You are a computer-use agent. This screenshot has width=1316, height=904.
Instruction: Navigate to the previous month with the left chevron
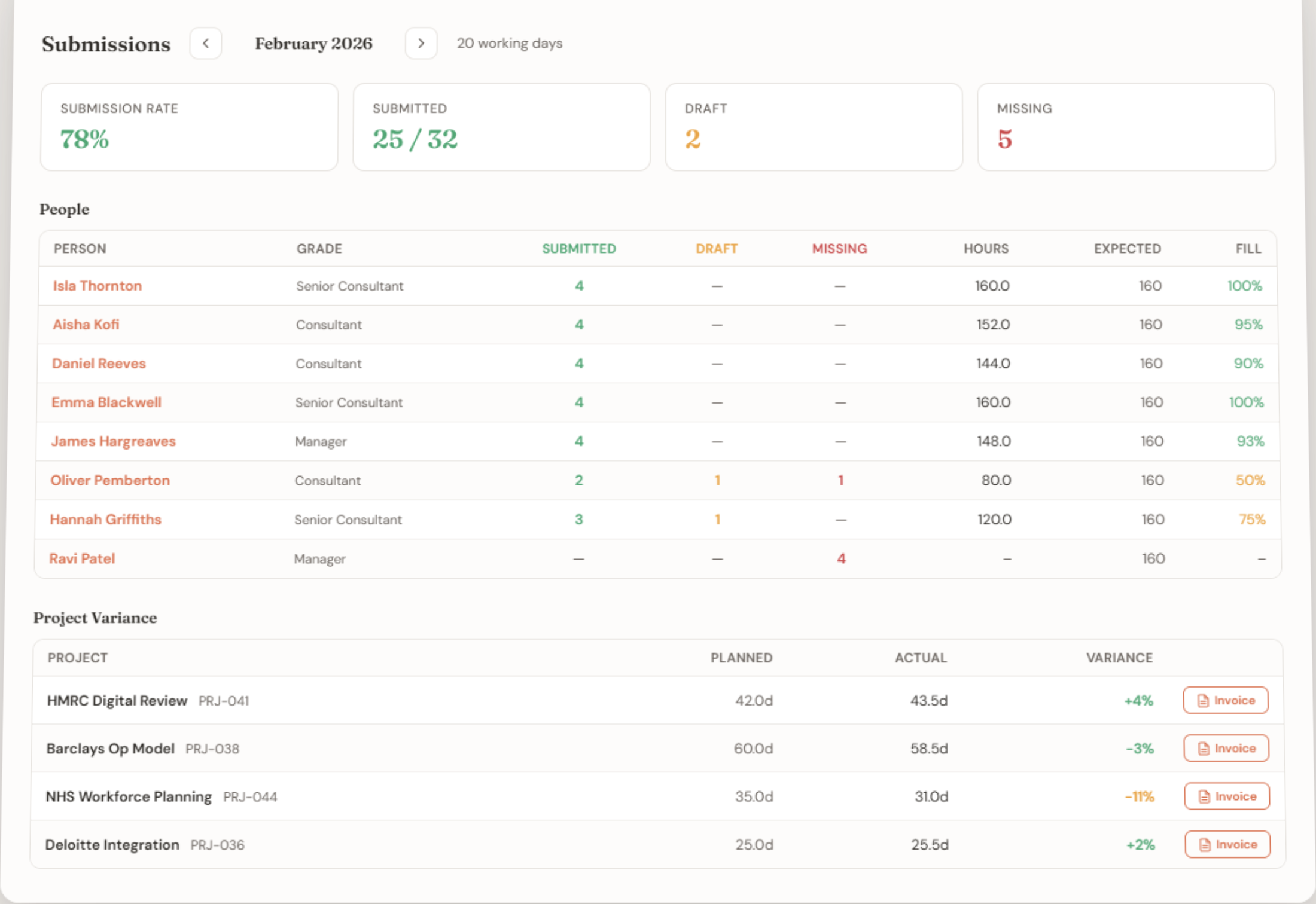coord(206,43)
